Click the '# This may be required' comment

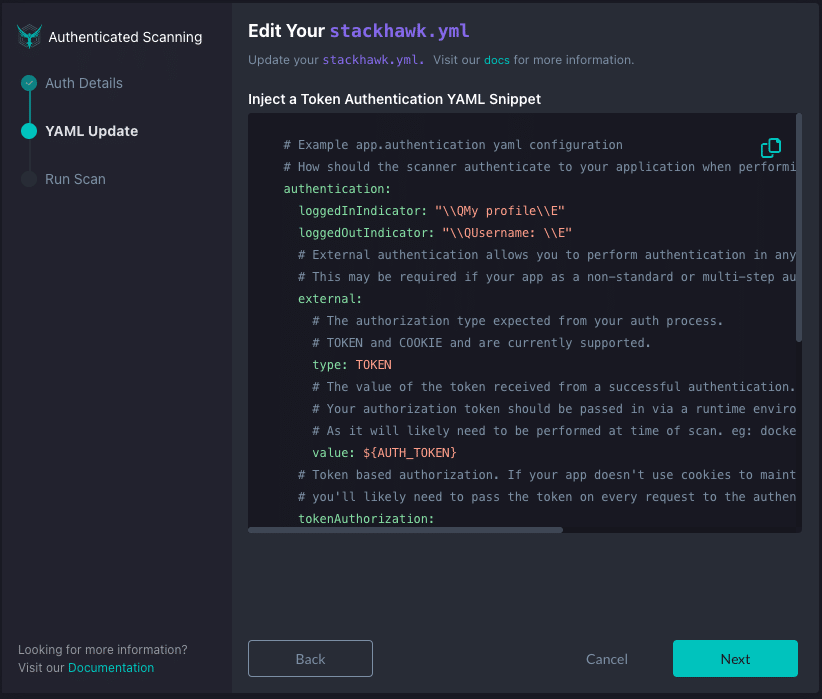point(547,277)
